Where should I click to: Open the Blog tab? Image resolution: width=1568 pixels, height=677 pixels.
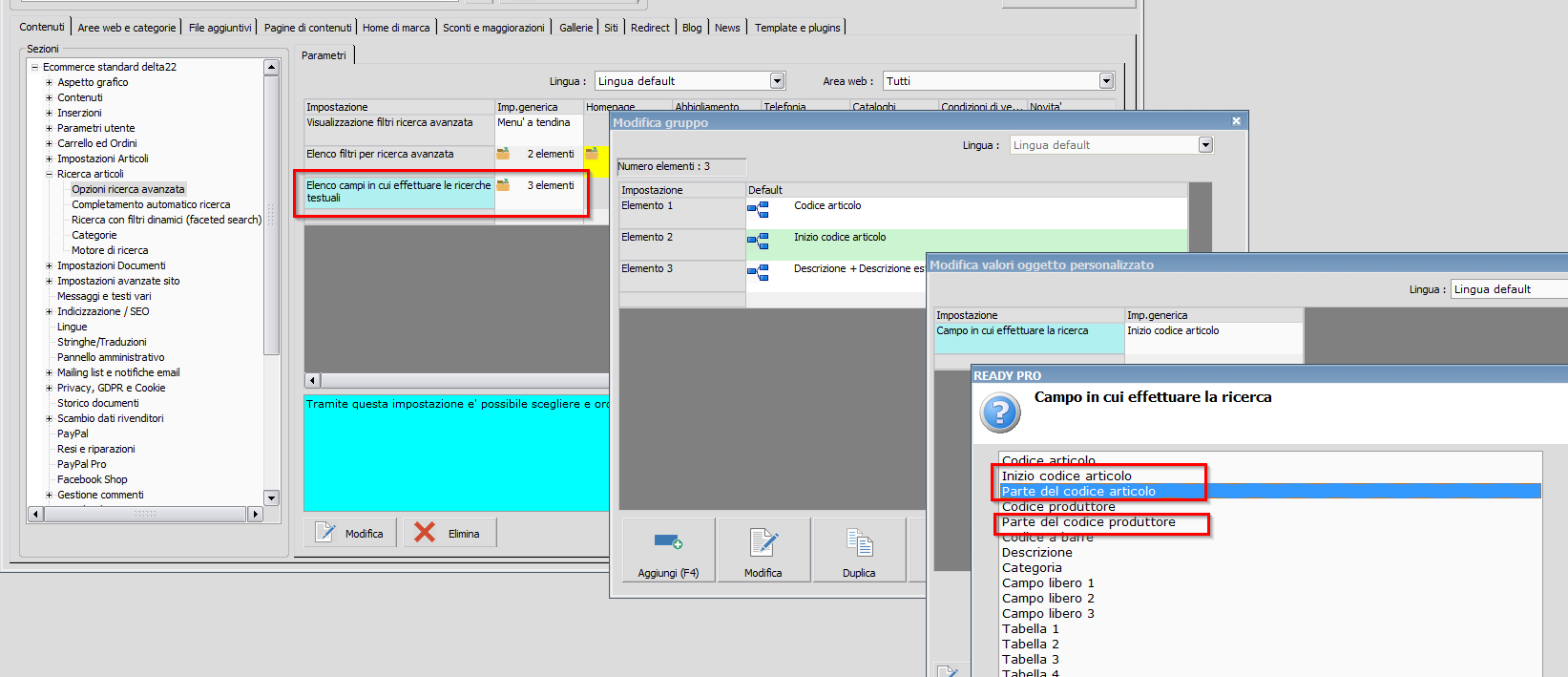click(692, 28)
